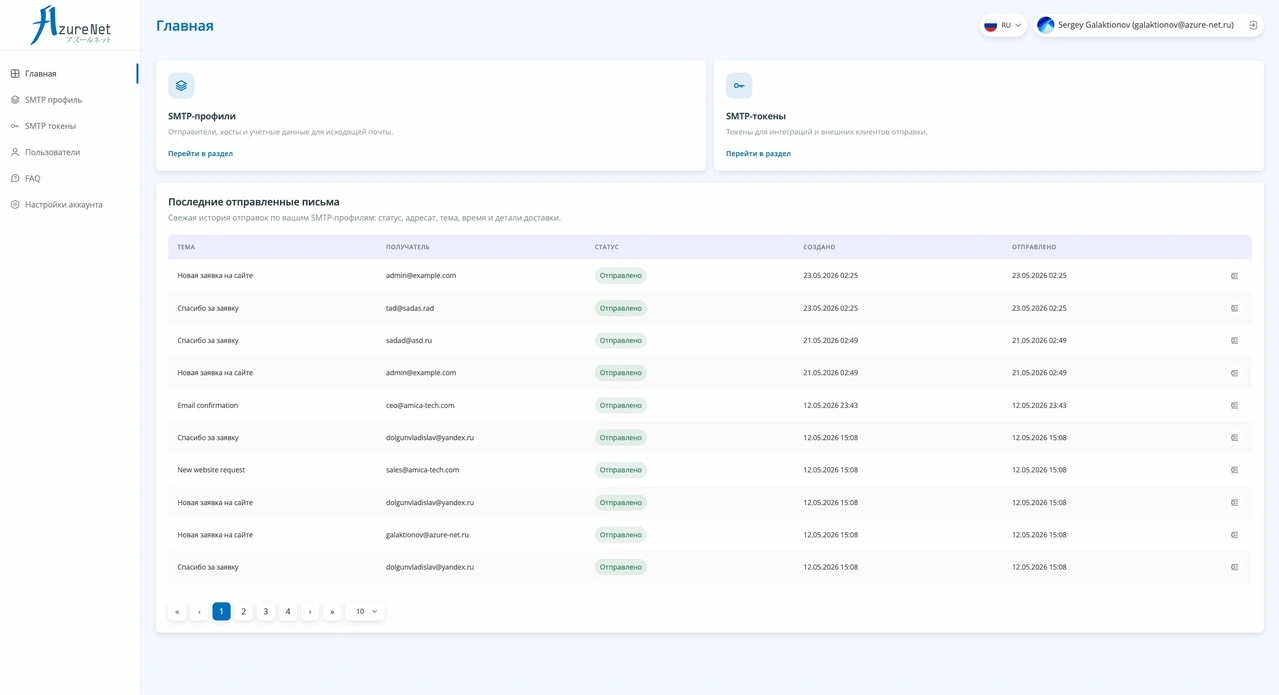The width and height of the screenshot is (1279, 695).
Task: Select page 4 in pagination
Action: pos(287,611)
